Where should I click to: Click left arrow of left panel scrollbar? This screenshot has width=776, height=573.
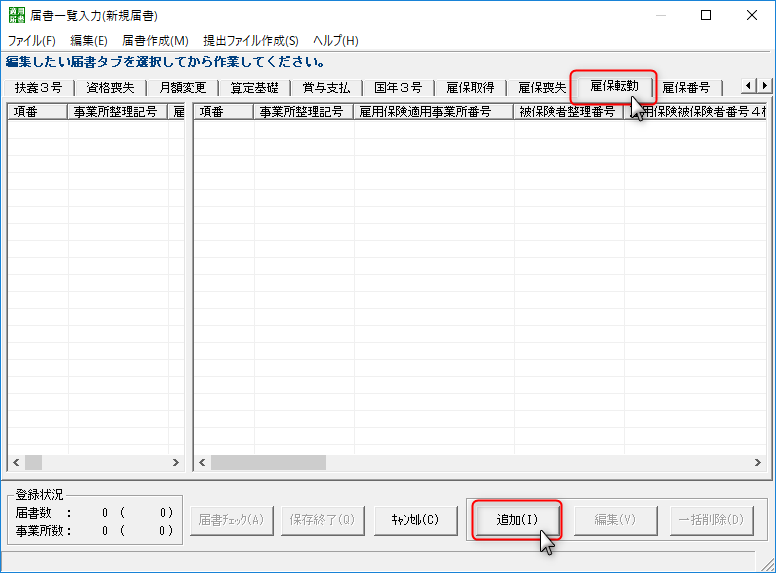click(x=15, y=463)
